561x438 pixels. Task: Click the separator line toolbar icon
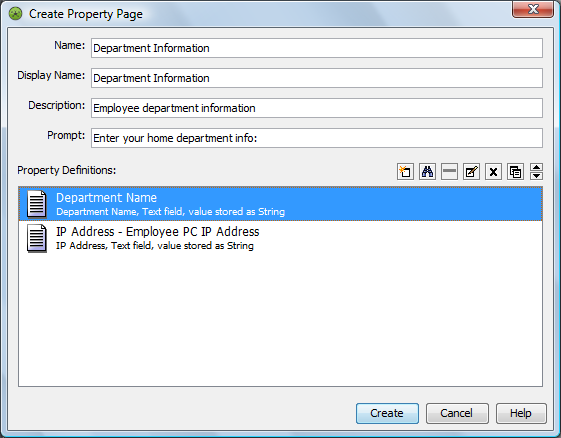(x=449, y=172)
